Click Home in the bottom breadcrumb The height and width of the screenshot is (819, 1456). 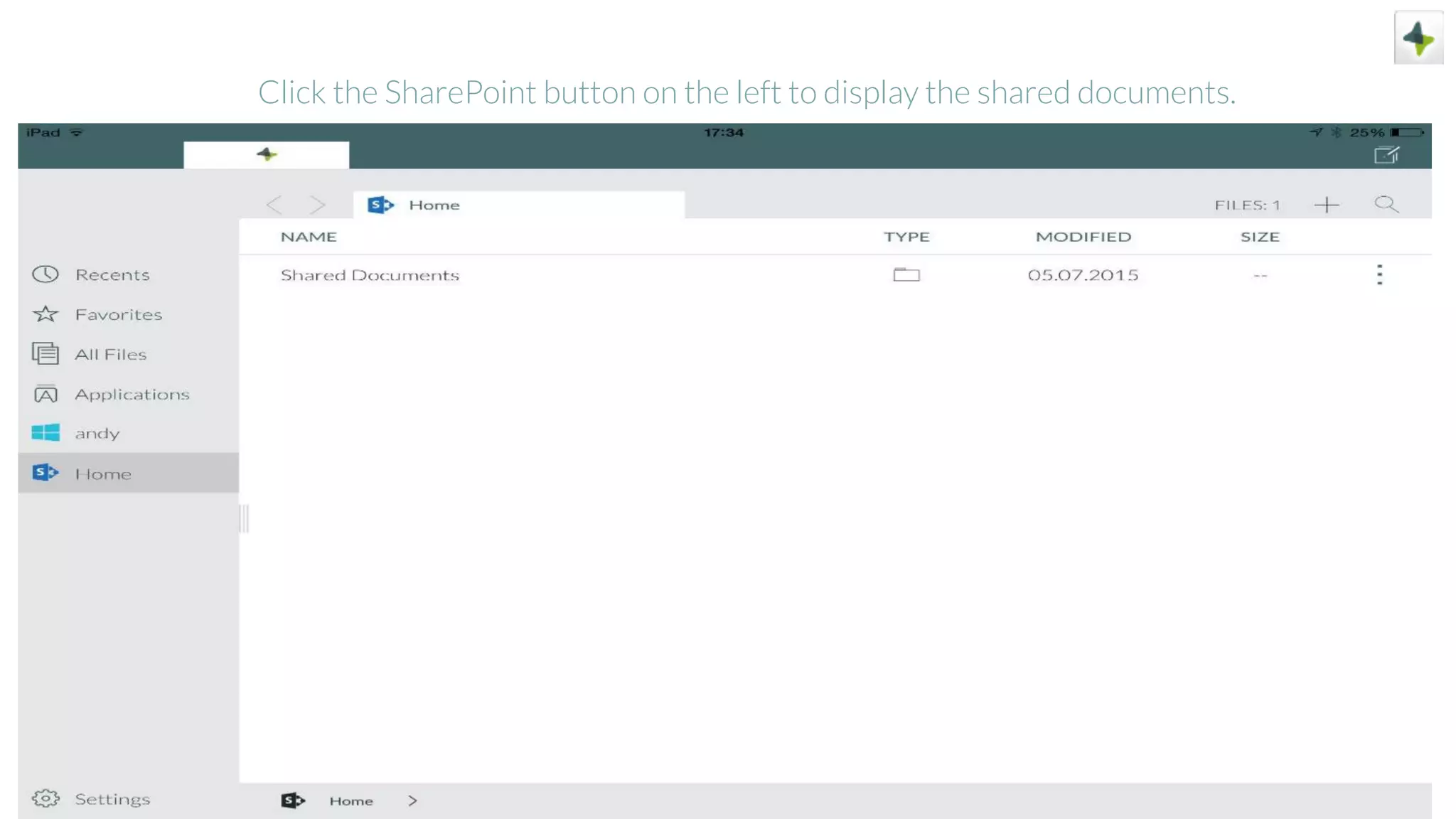[351, 801]
